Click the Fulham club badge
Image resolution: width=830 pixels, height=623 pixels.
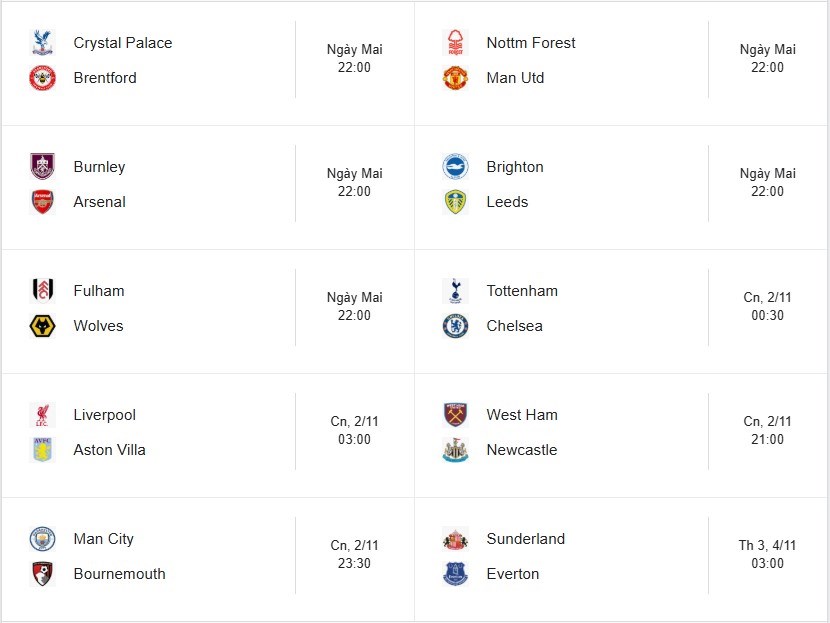(45, 291)
